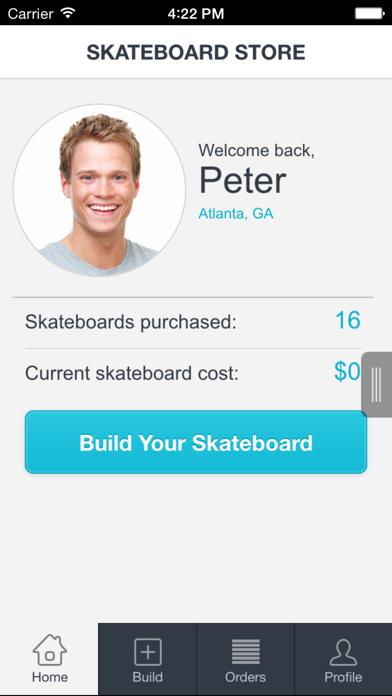Select the Skateboards purchased row label
The height and width of the screenshot is (696, 392).
pos(131,322)
